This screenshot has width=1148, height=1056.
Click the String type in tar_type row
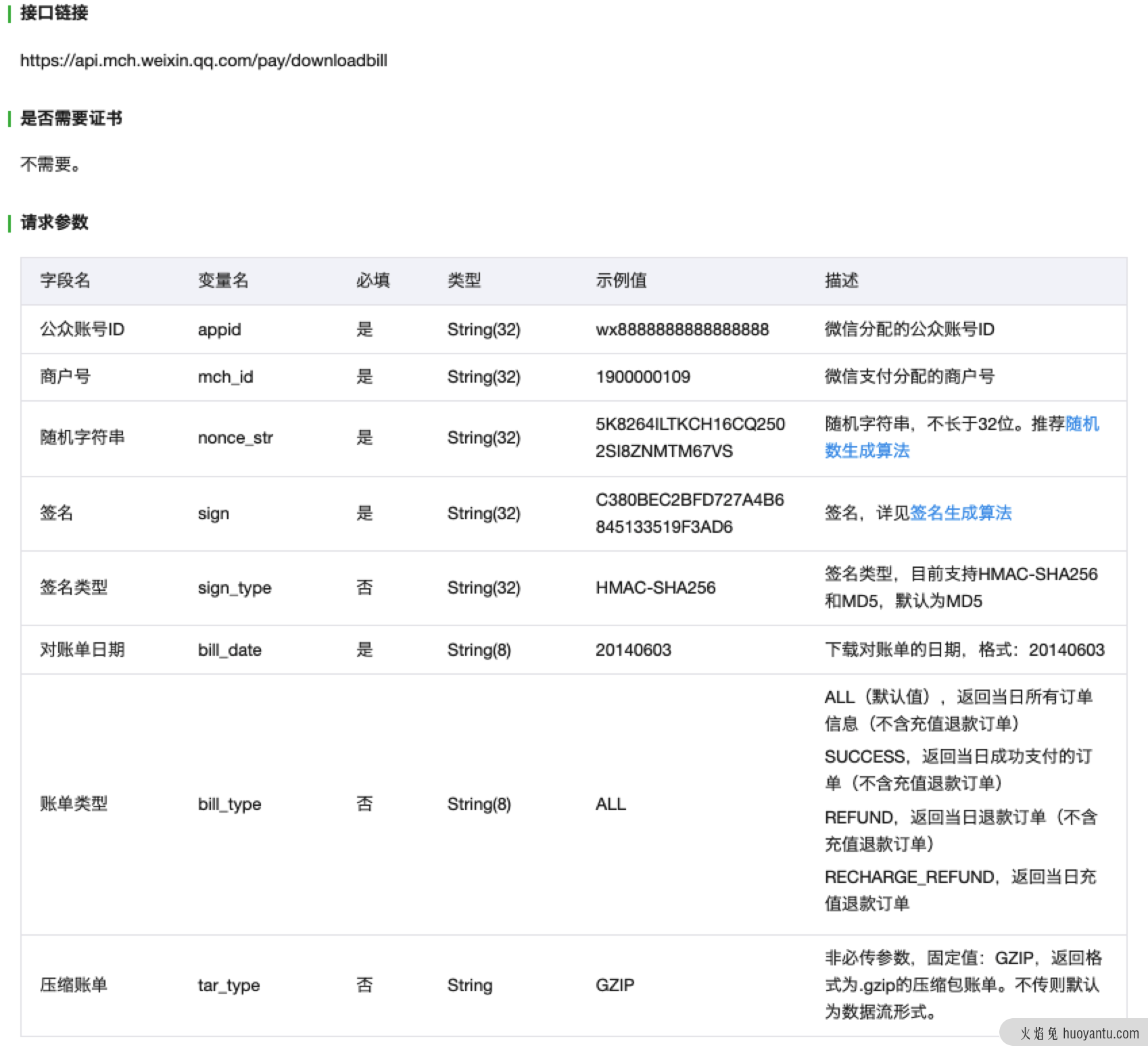click(x=470, y=986)
